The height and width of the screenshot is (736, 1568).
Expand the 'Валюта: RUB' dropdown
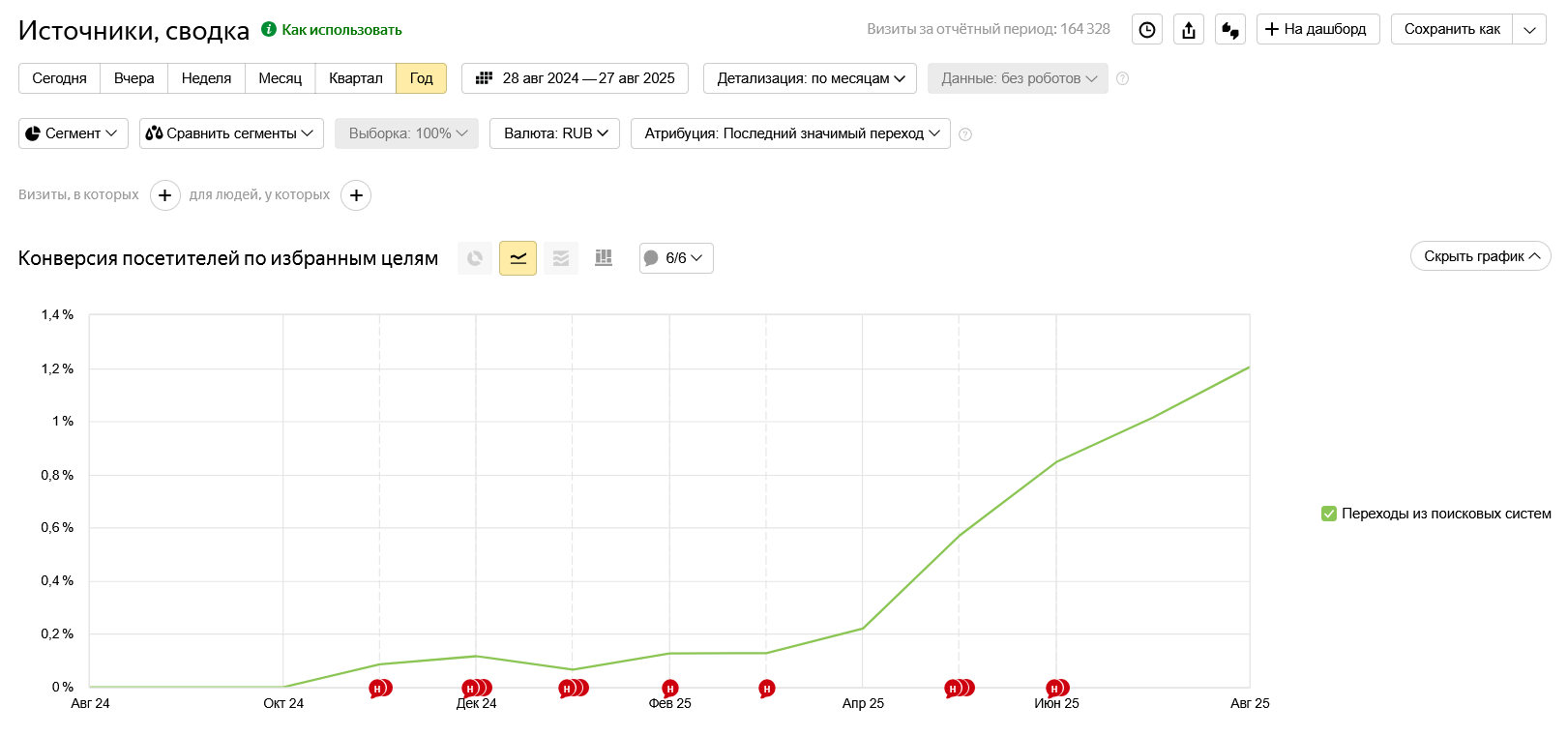555,133
